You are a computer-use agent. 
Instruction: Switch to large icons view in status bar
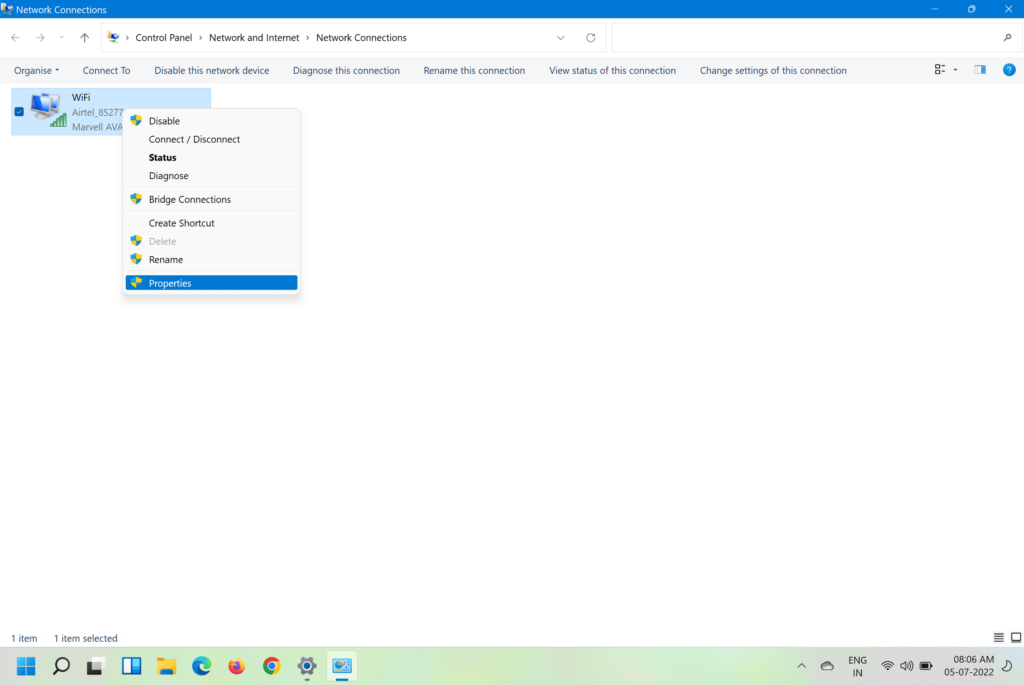tap(1014, 638)
